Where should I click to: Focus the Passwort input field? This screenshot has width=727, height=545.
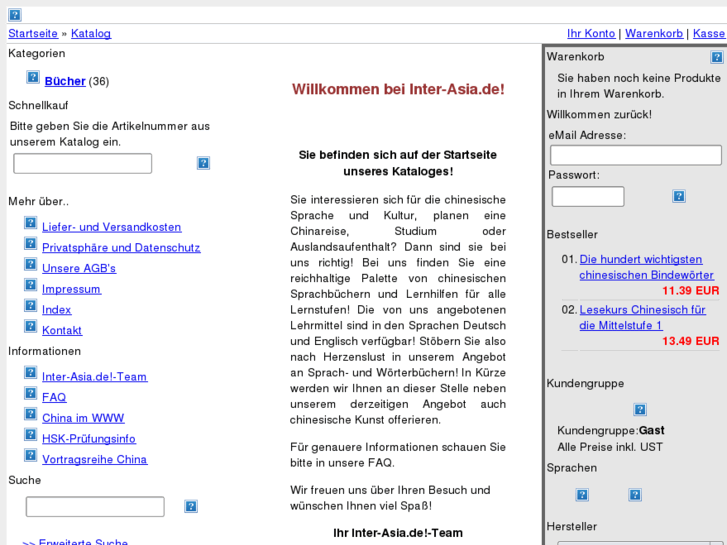click(588, 197)
